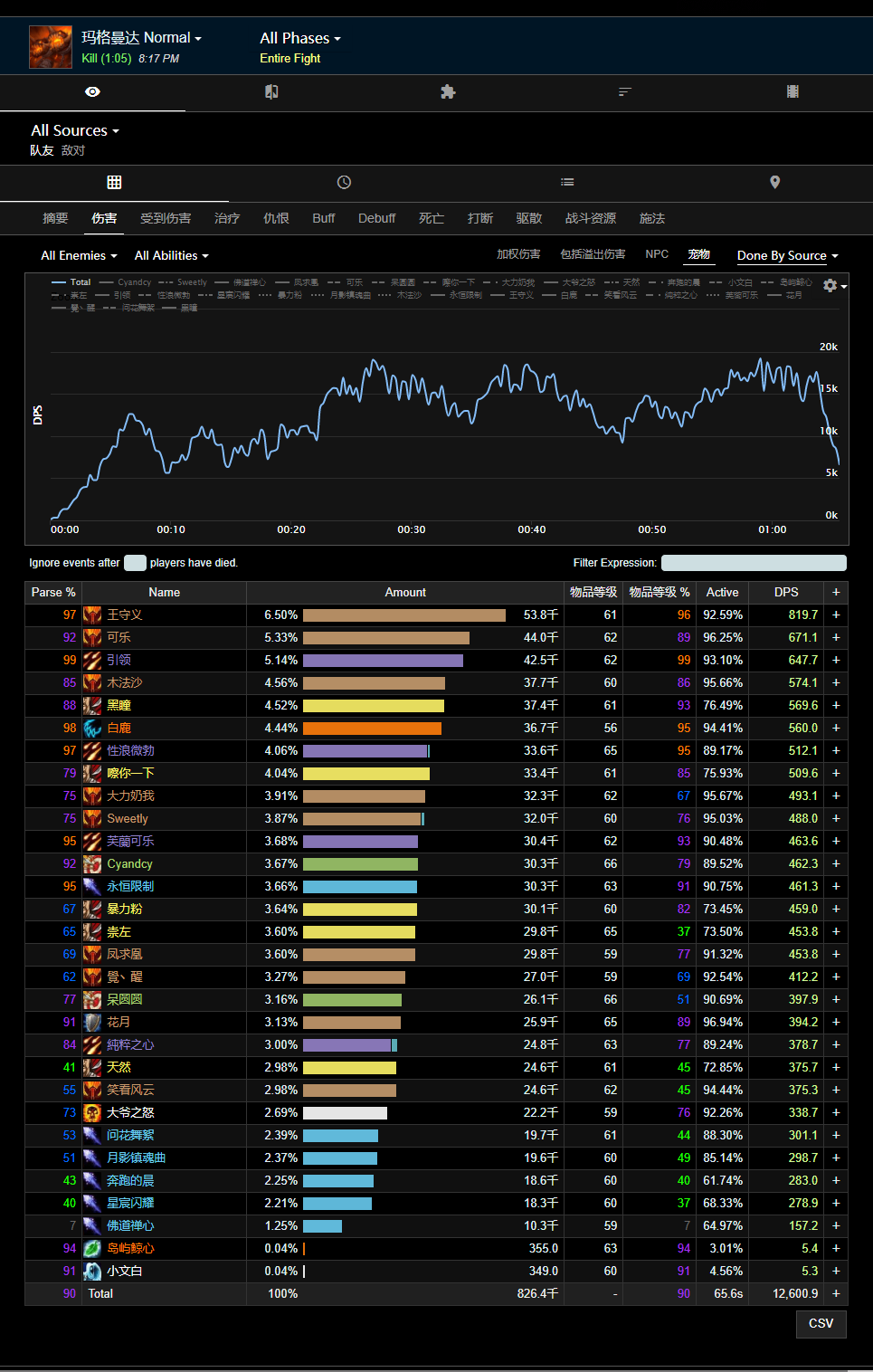The width and height of the screenshot is (873, 1372).
Task: Sort table by DPS column header
Action: point(786,592)
